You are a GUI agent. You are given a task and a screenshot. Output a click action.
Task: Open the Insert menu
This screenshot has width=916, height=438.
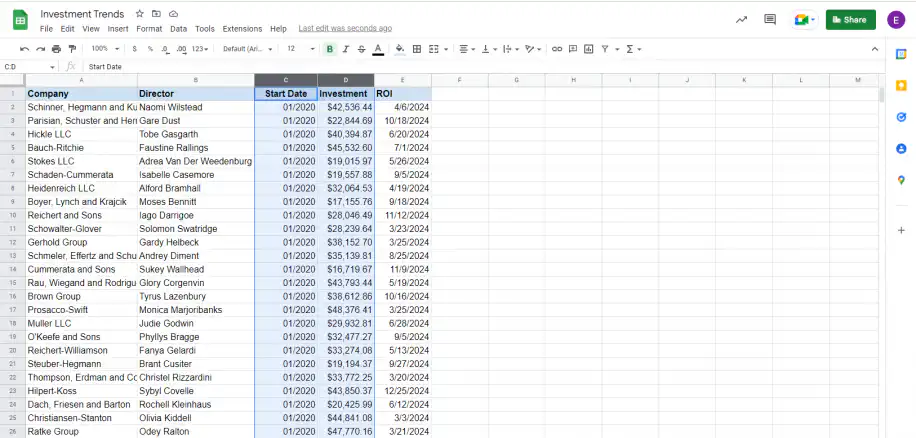pyautogui.click(x=118, y=29)
